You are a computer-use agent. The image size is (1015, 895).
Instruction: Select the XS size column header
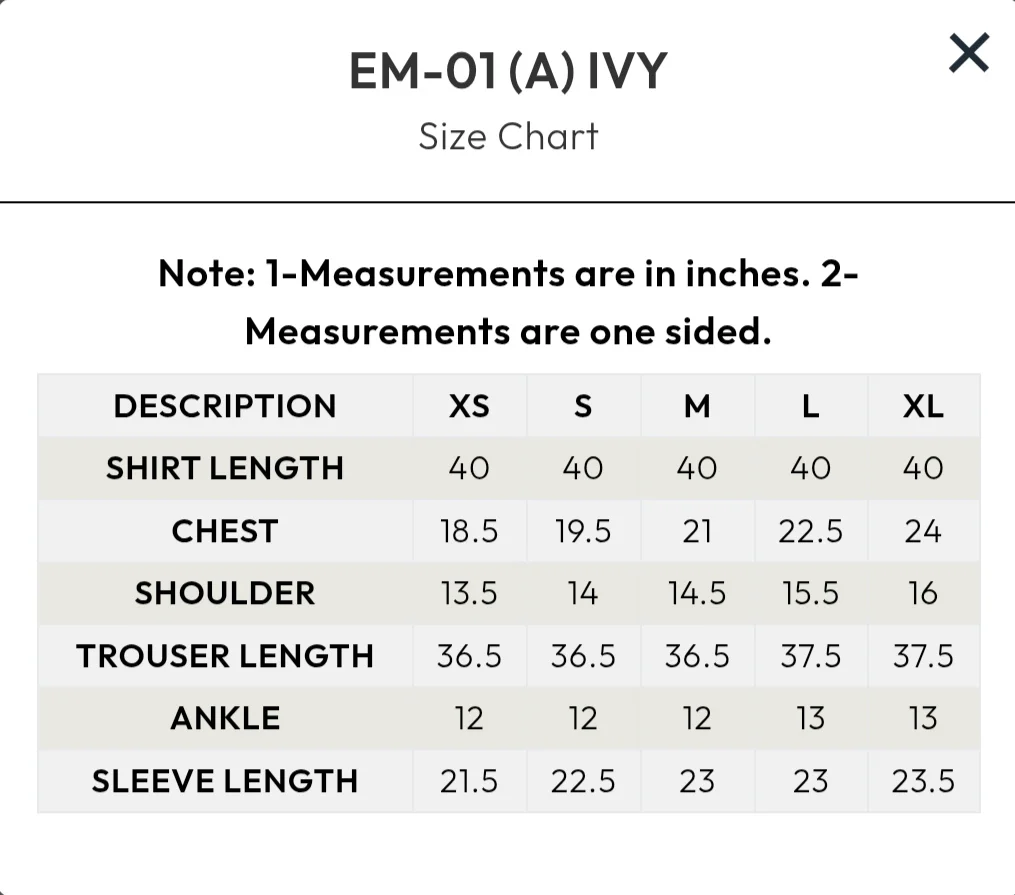click(469, 406)
